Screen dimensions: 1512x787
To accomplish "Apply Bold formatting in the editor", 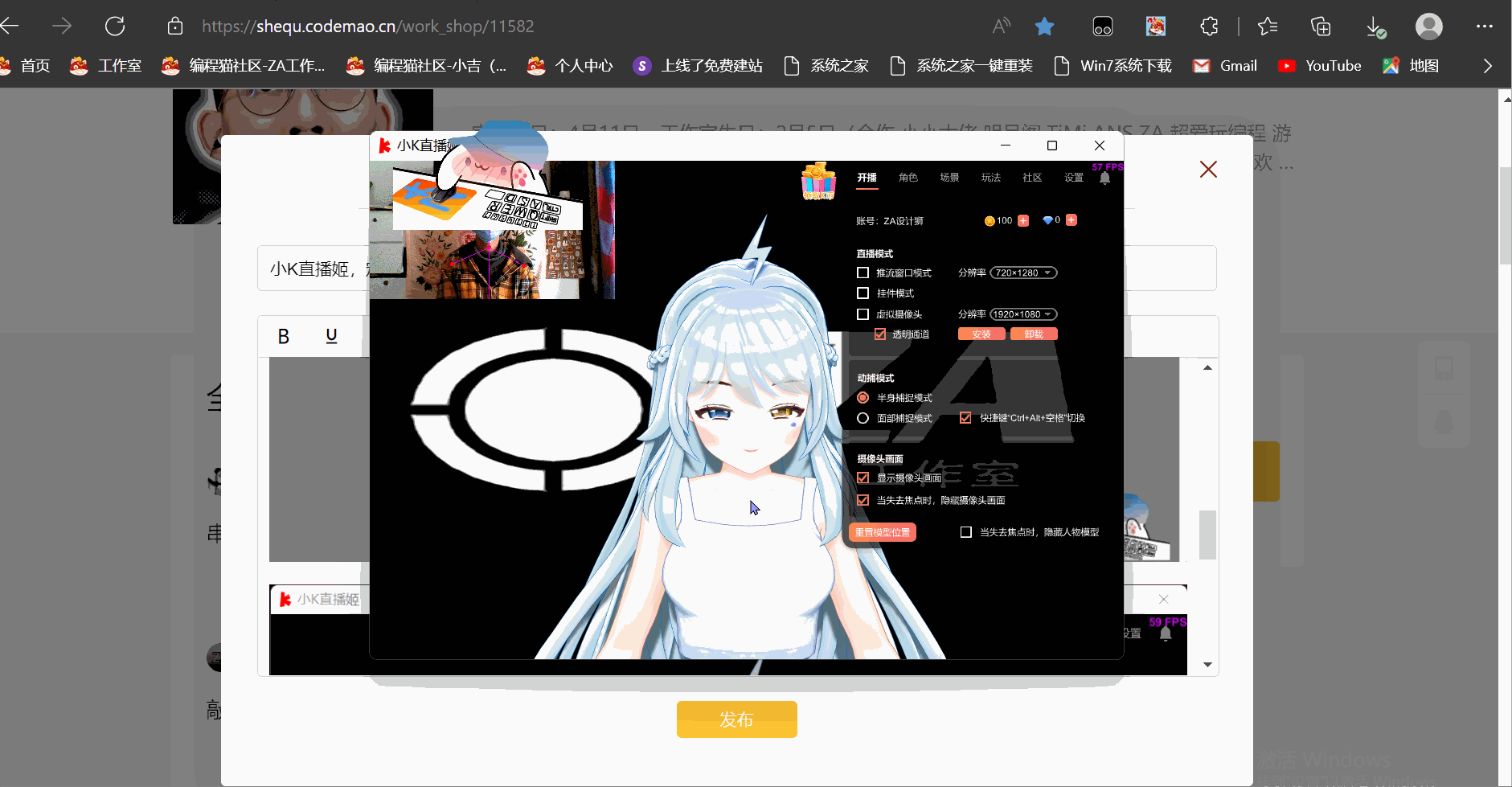I will pyautogui.click(x=283, y=336).
